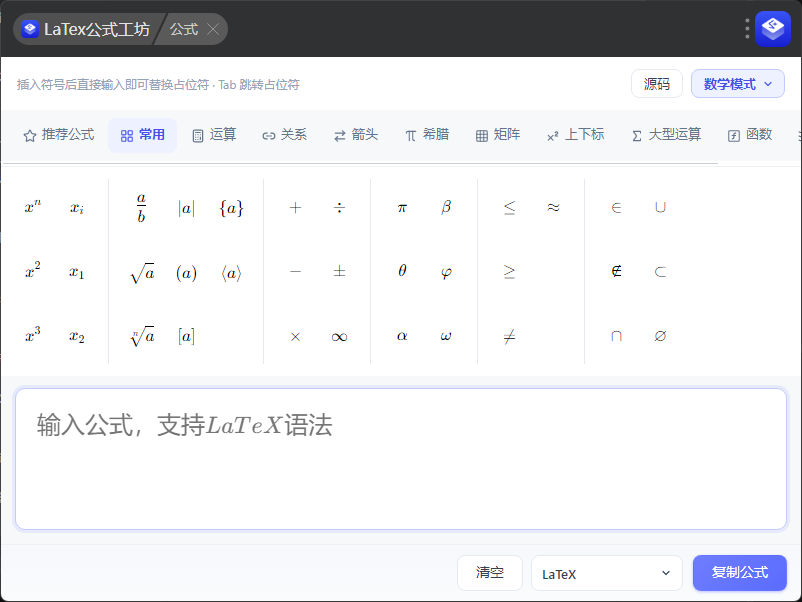Insert the x superscript n template

coord(33,207)
